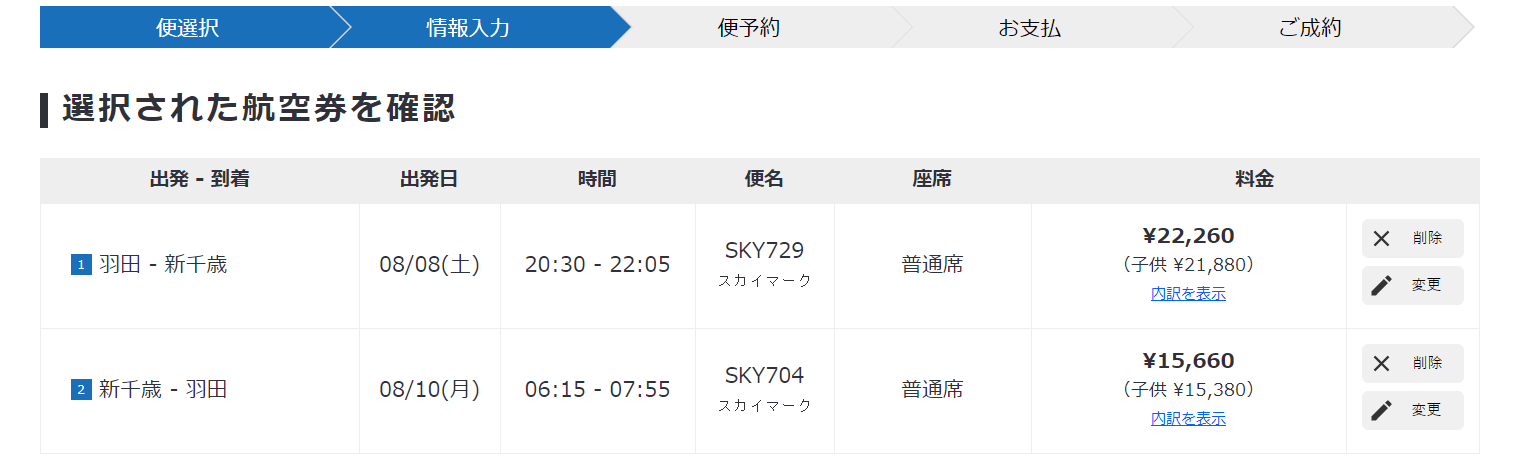Click the 出発日 column header
This screenshot has width=1540, height=462.
[x=429, y=180]
